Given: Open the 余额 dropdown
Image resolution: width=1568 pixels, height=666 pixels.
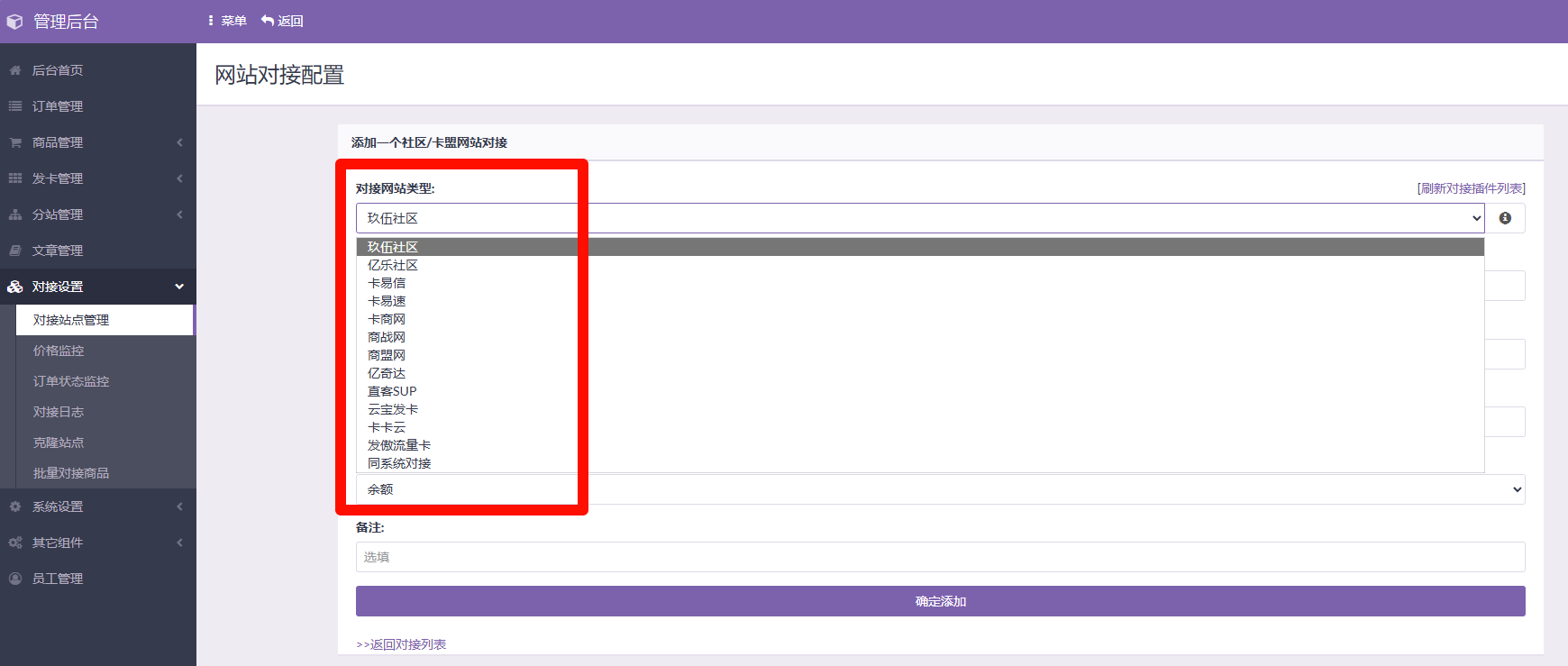Looking at the screenshot, I should pyautogui.click(x=941, y=489).
